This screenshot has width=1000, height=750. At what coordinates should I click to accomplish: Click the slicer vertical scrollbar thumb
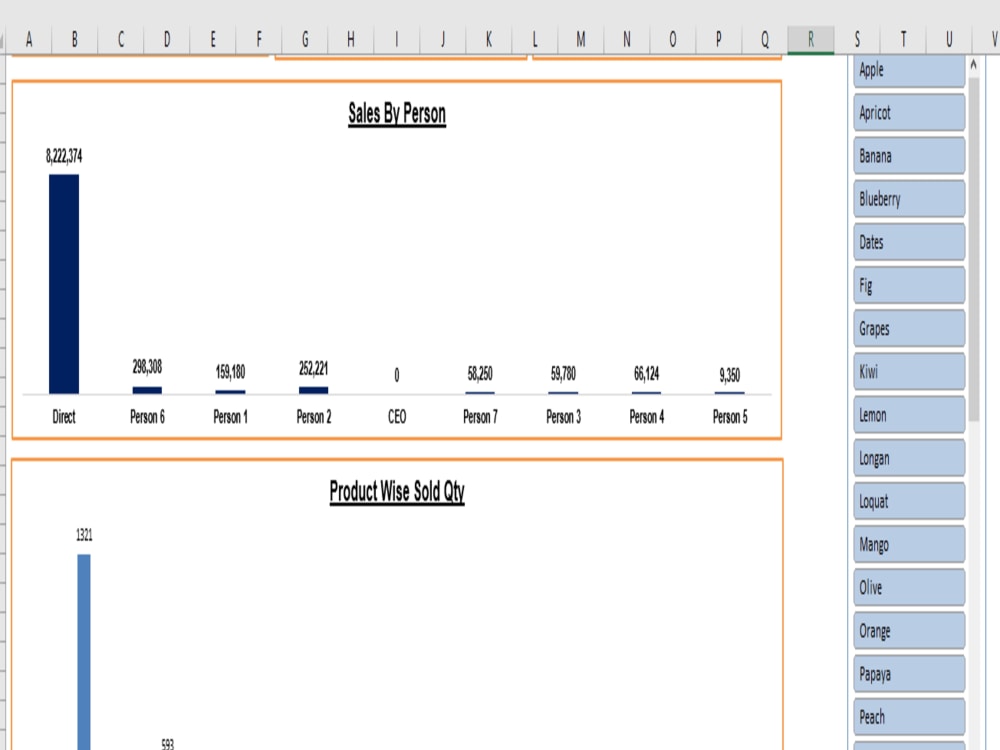tap(973, 249)
